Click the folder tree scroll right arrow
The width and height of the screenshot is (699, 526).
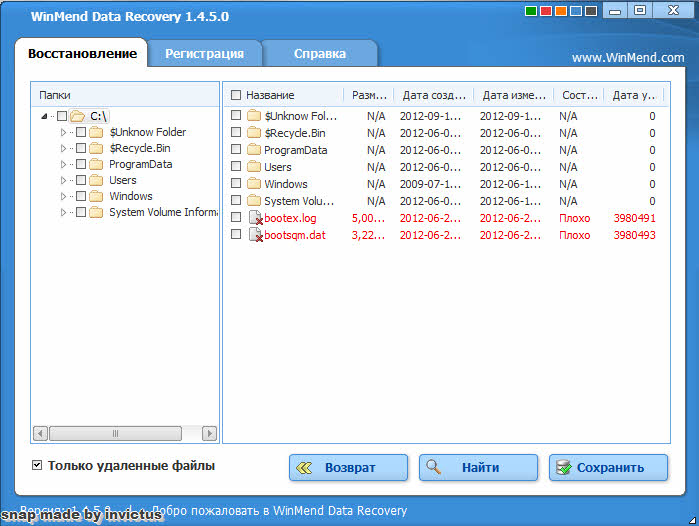209,433
